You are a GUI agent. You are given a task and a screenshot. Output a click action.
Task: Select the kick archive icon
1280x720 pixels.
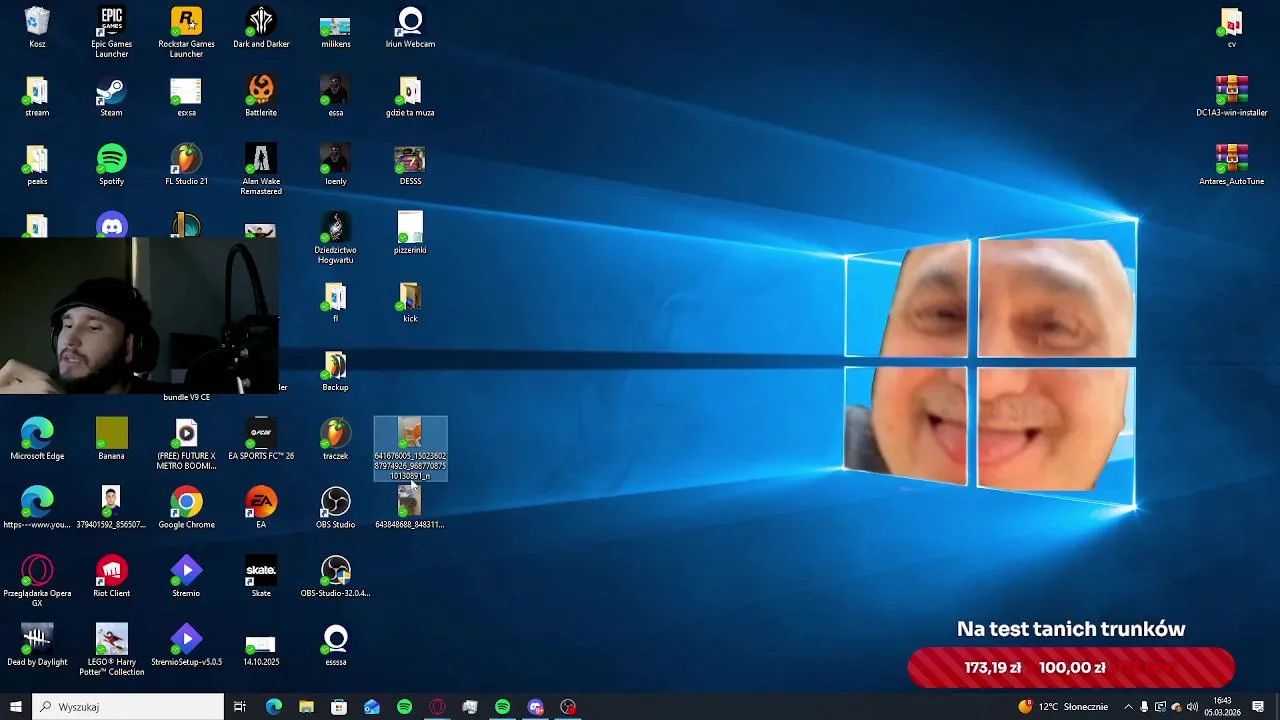pyautogui.click(x=410, y=303)
